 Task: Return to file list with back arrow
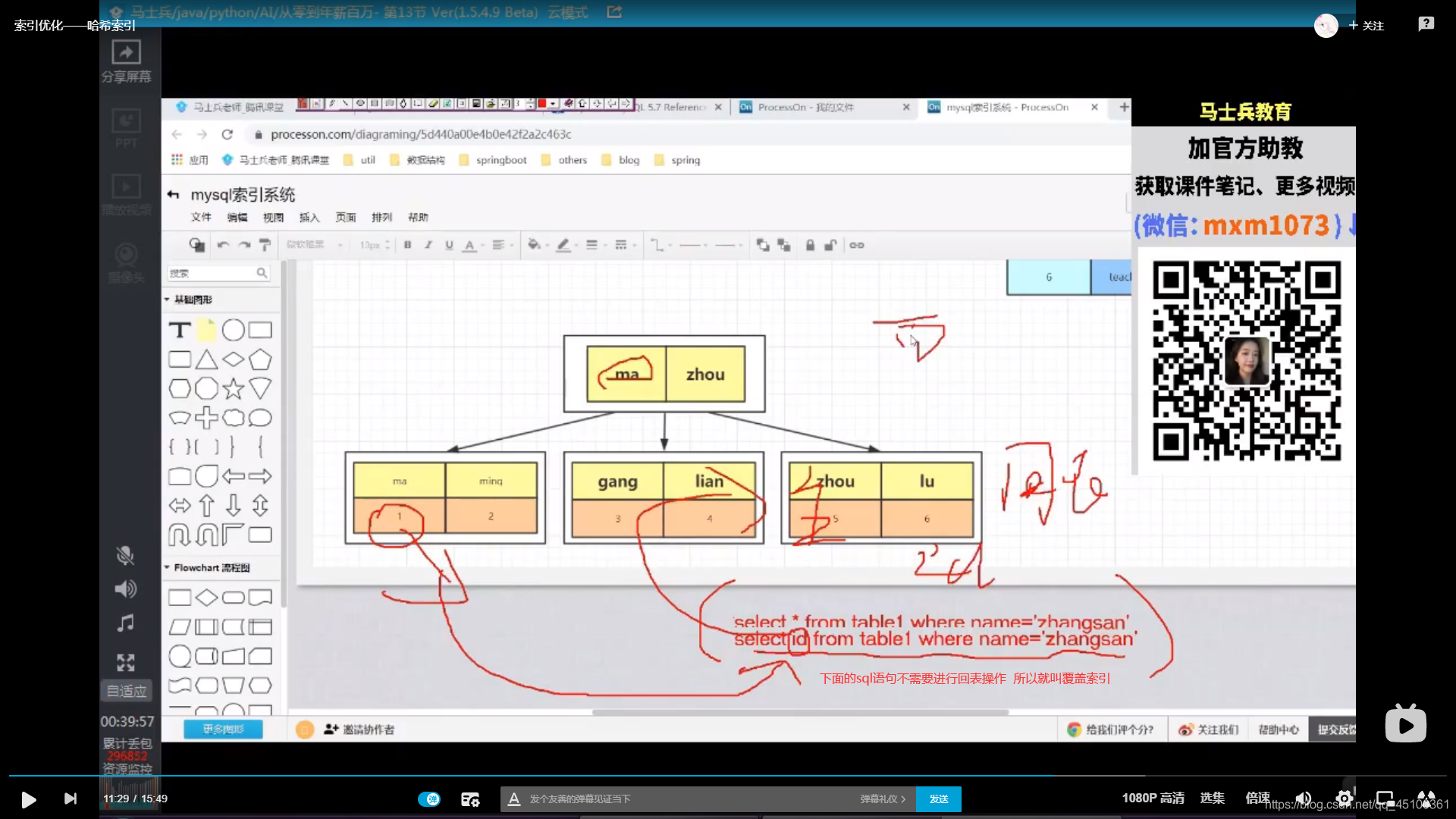[x=173, y=195]
